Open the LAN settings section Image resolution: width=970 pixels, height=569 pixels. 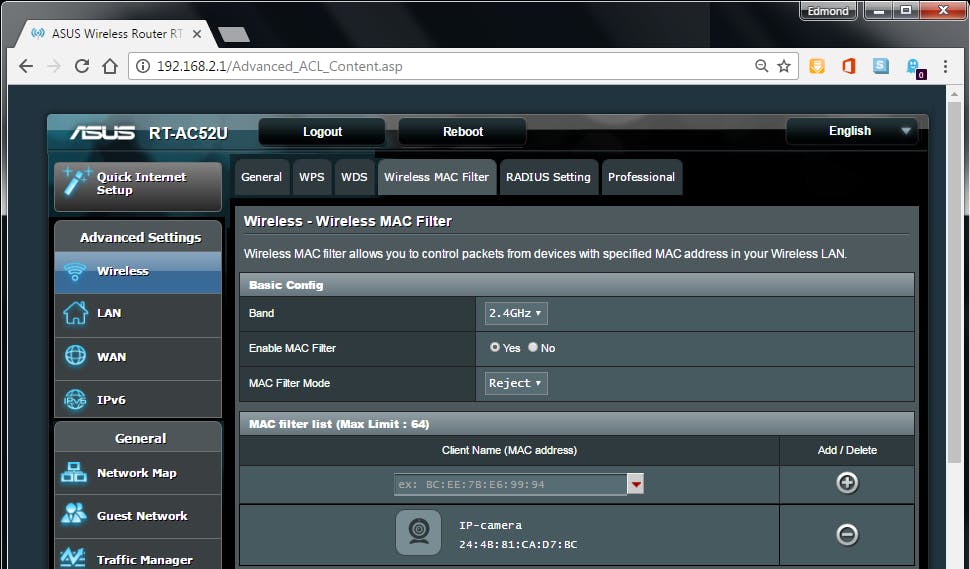138,315
